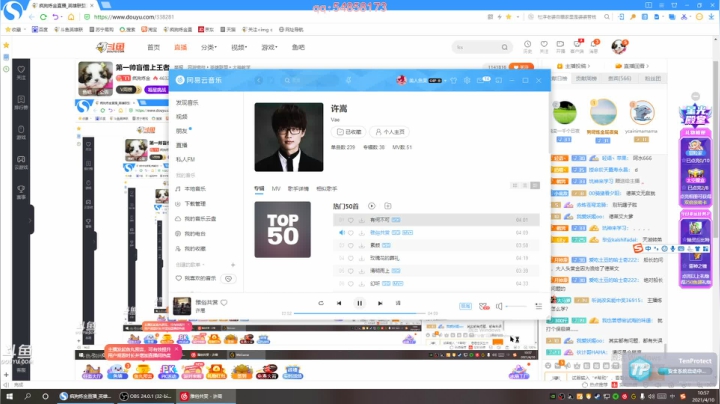Go back in NetEase Cloud Music navigation

259,80
